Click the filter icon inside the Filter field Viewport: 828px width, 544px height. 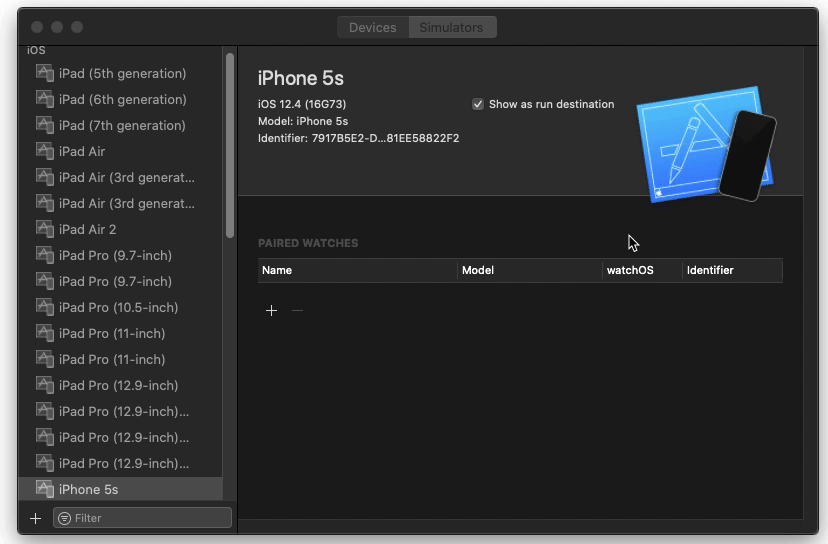[64, 518]
